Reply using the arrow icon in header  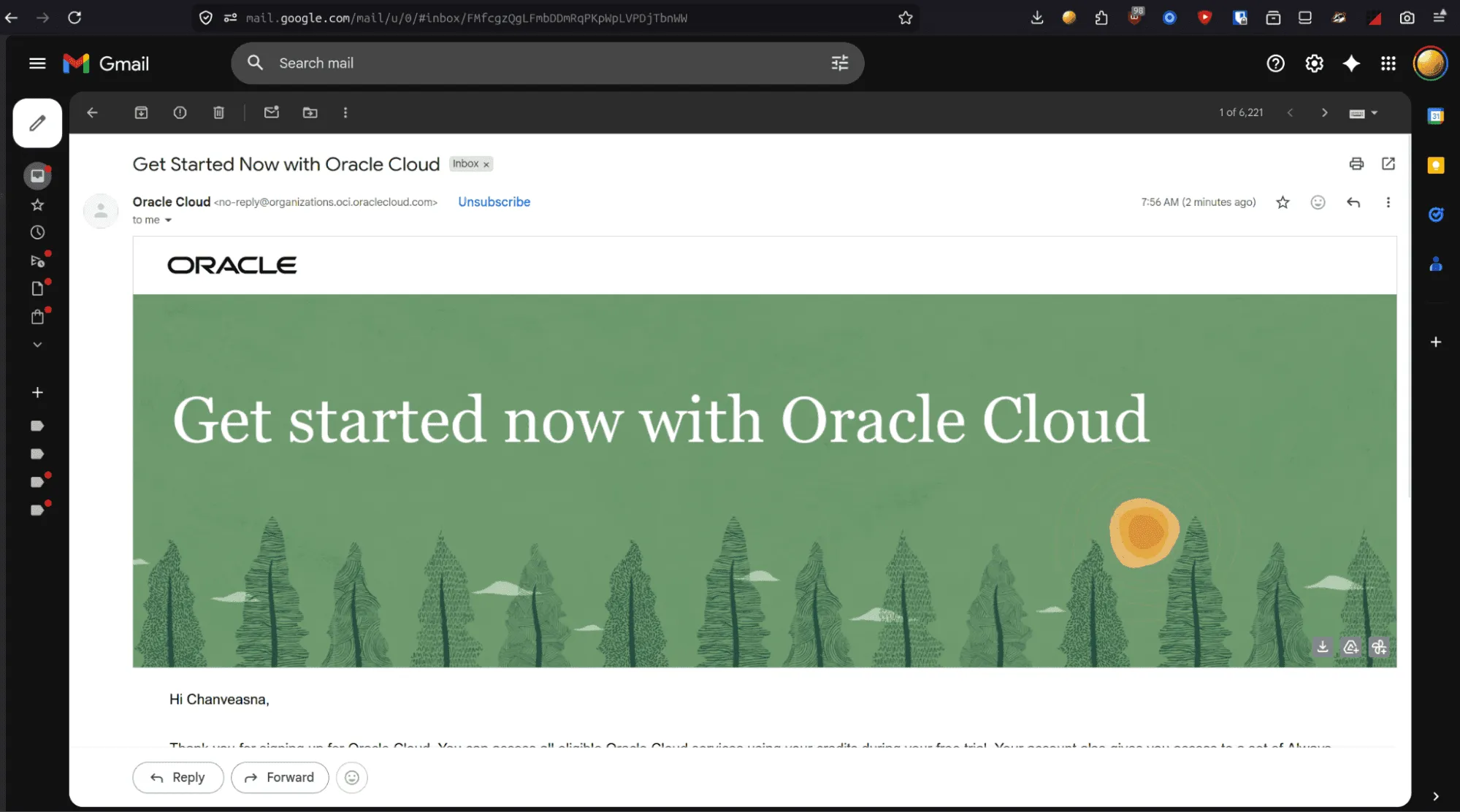(x=1353, y=202)
